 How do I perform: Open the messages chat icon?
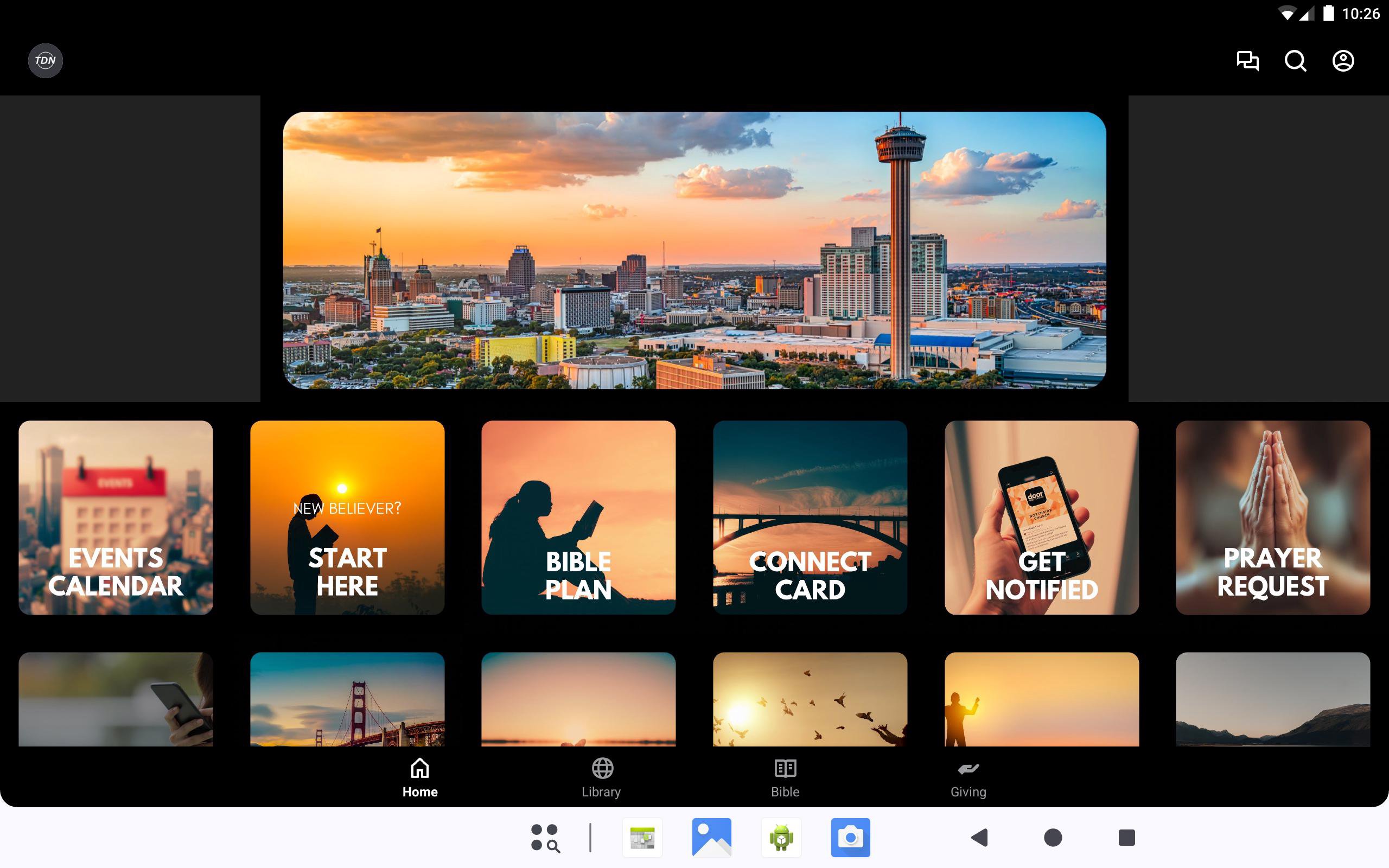[1247, 60]
